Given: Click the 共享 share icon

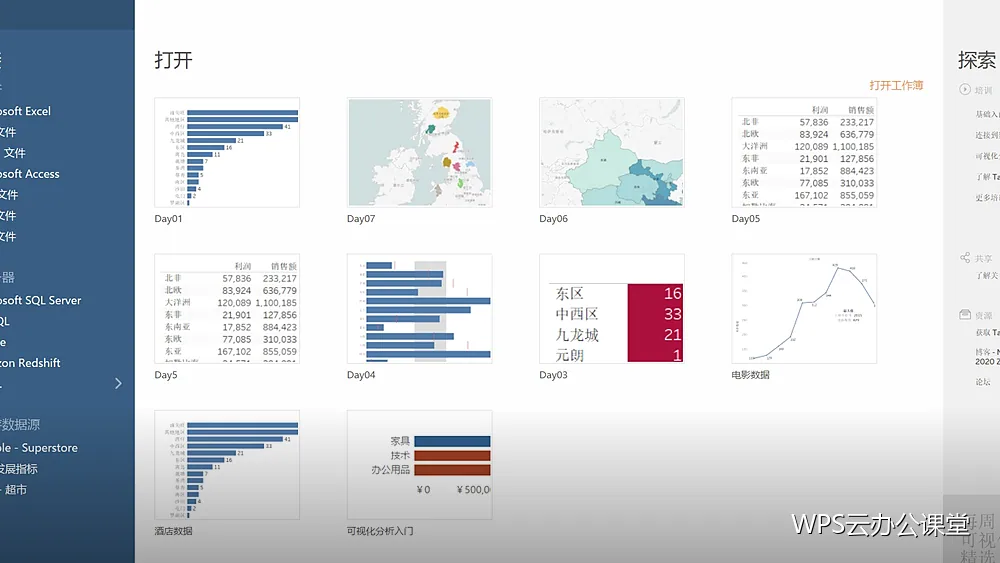Looking at the screenshot, I should click(965, 258).
